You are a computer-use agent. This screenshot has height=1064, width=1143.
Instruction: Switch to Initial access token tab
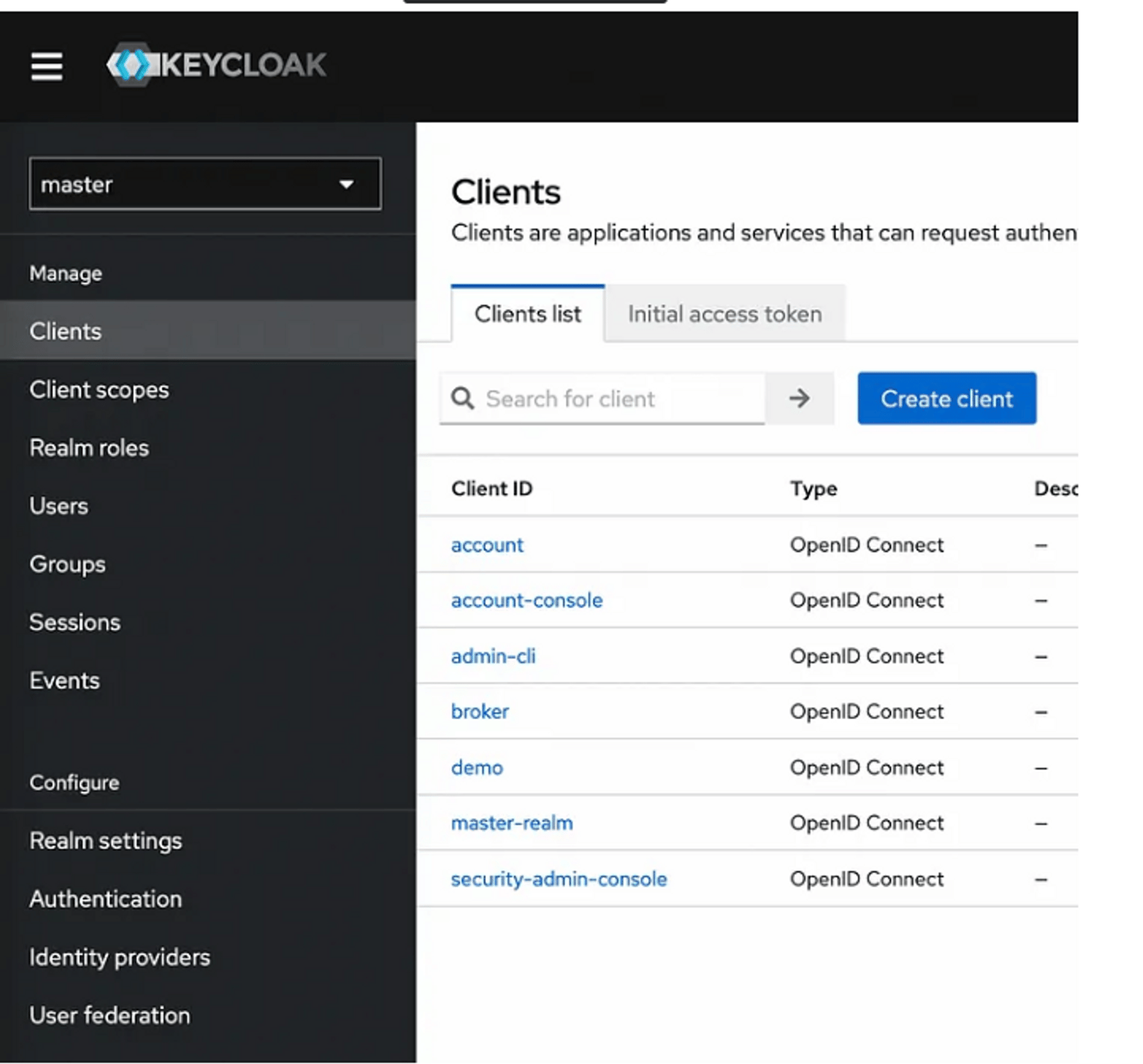click(x=724, y=314)
